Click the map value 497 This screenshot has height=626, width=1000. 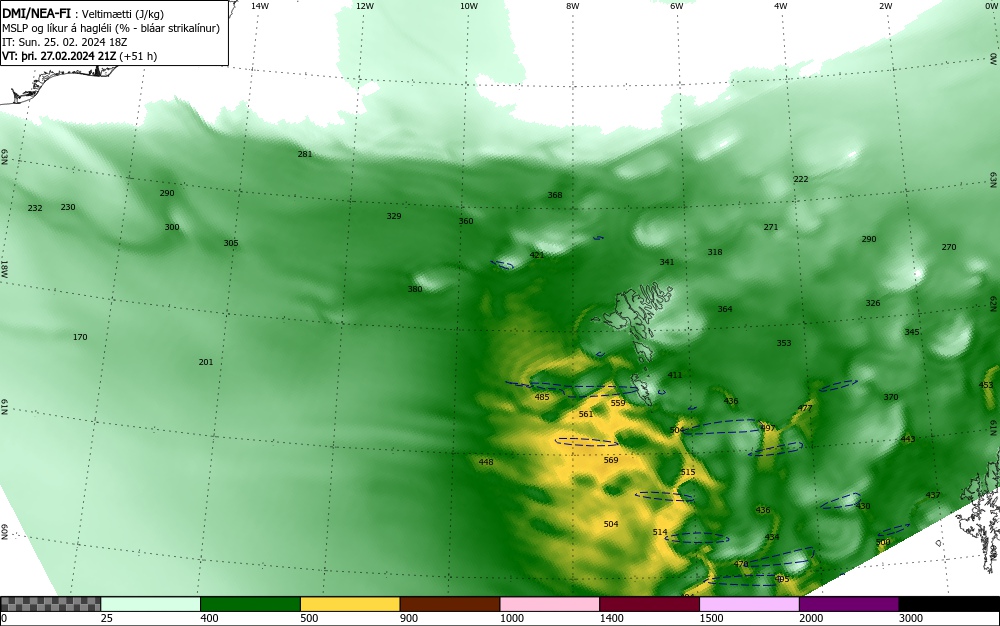pos(768,428)
